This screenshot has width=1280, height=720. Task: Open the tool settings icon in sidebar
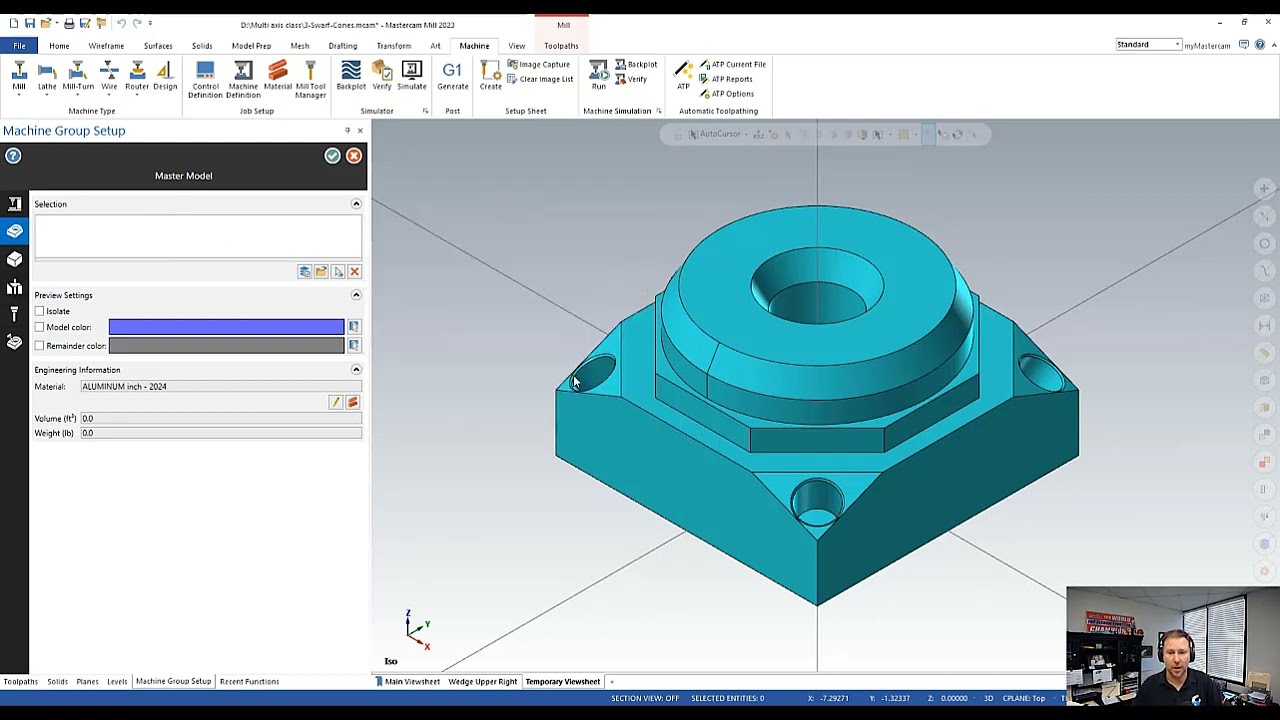click(x=14, y=315)
